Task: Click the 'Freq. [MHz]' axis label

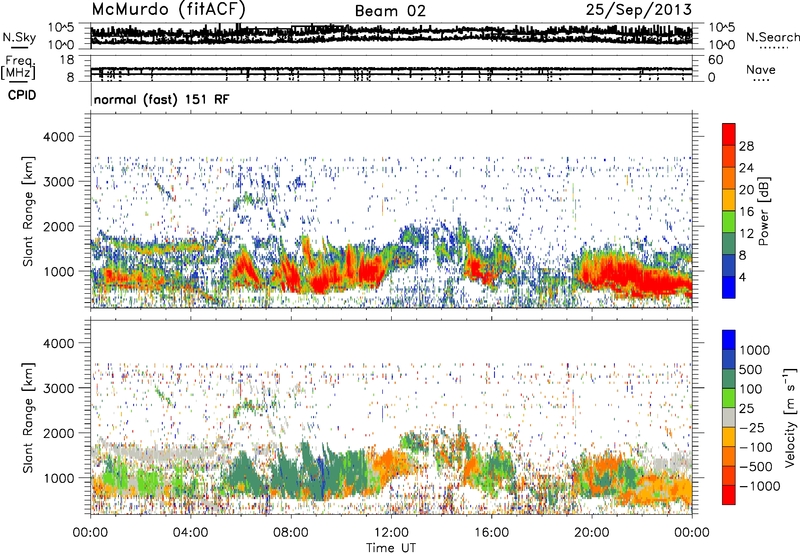Action: [18, 68]
